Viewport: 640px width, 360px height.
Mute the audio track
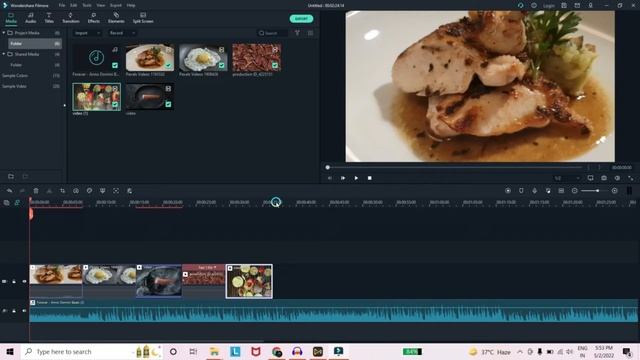pyautogui.click(x=24, y=311)
